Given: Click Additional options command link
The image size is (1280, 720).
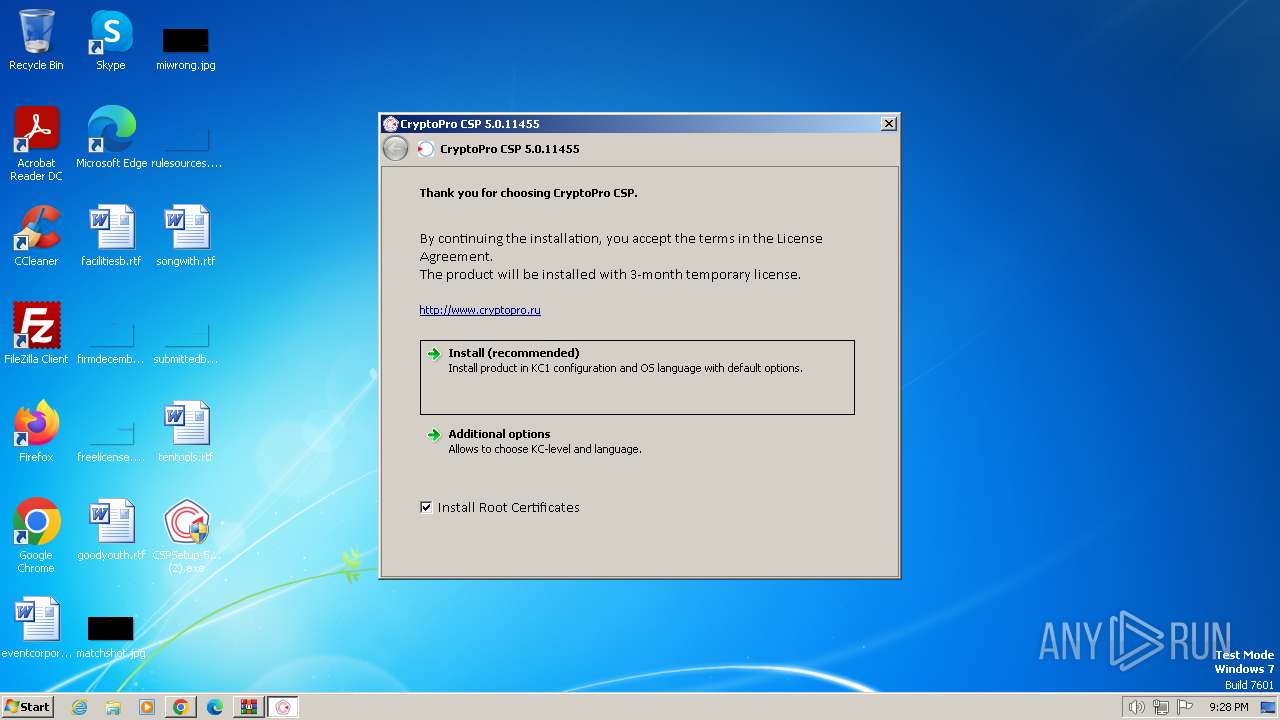Looking at the screenshot, I should click(x=637, y=441).
